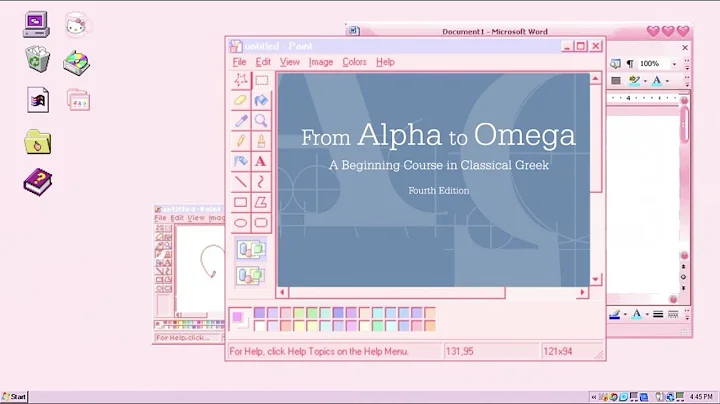Pick the white swatch starting the bottom palette row

259,326
